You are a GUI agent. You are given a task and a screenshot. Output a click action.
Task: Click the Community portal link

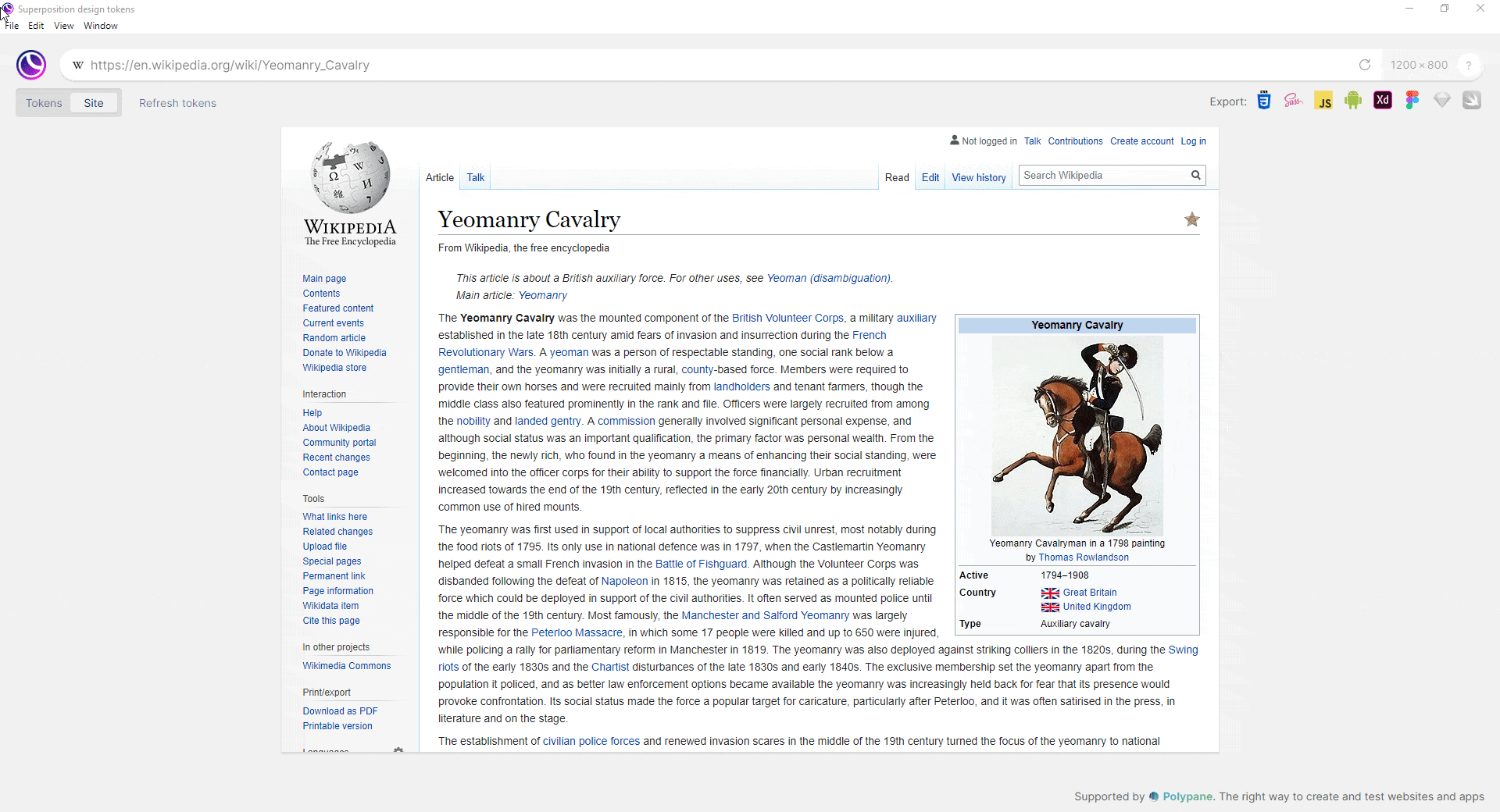click(x=339, y=443)
